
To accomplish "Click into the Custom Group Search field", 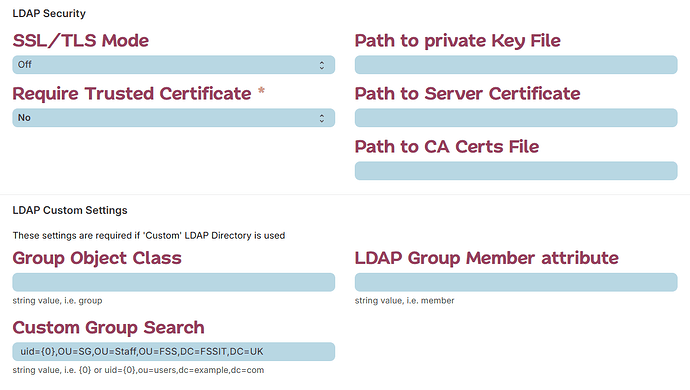I will point(173,352).
